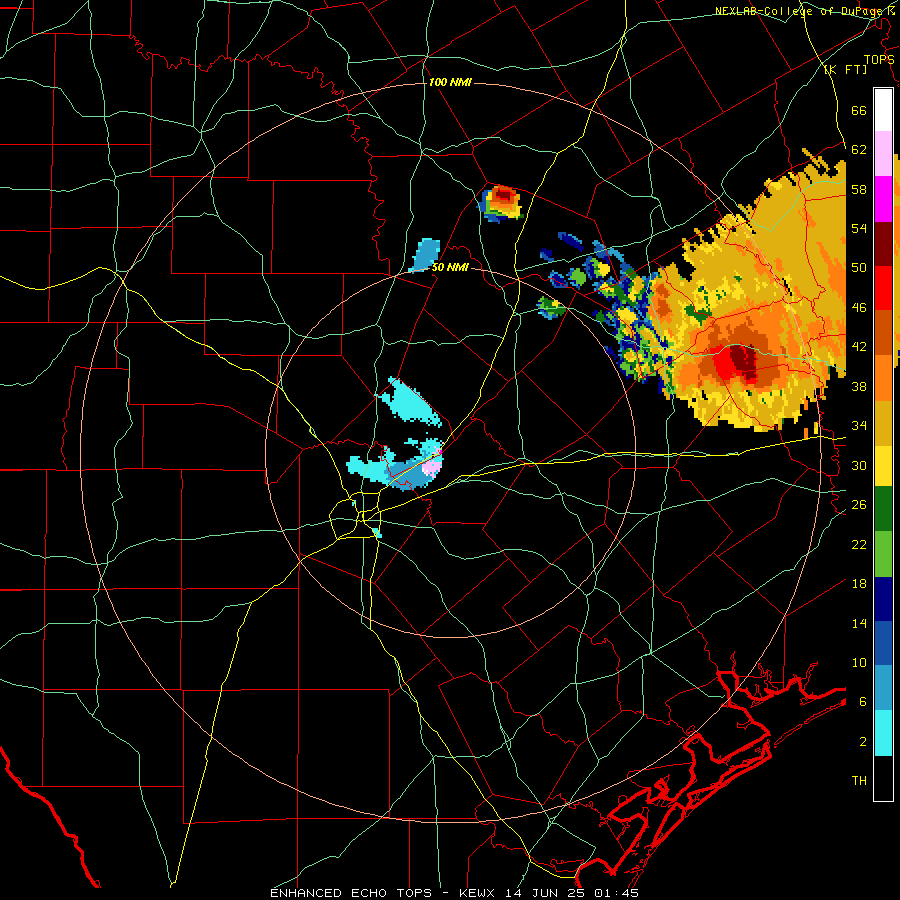Click the 'ENHANCED ECHO TOPS' title text
900x900 pixels.
tap(351, 893)
